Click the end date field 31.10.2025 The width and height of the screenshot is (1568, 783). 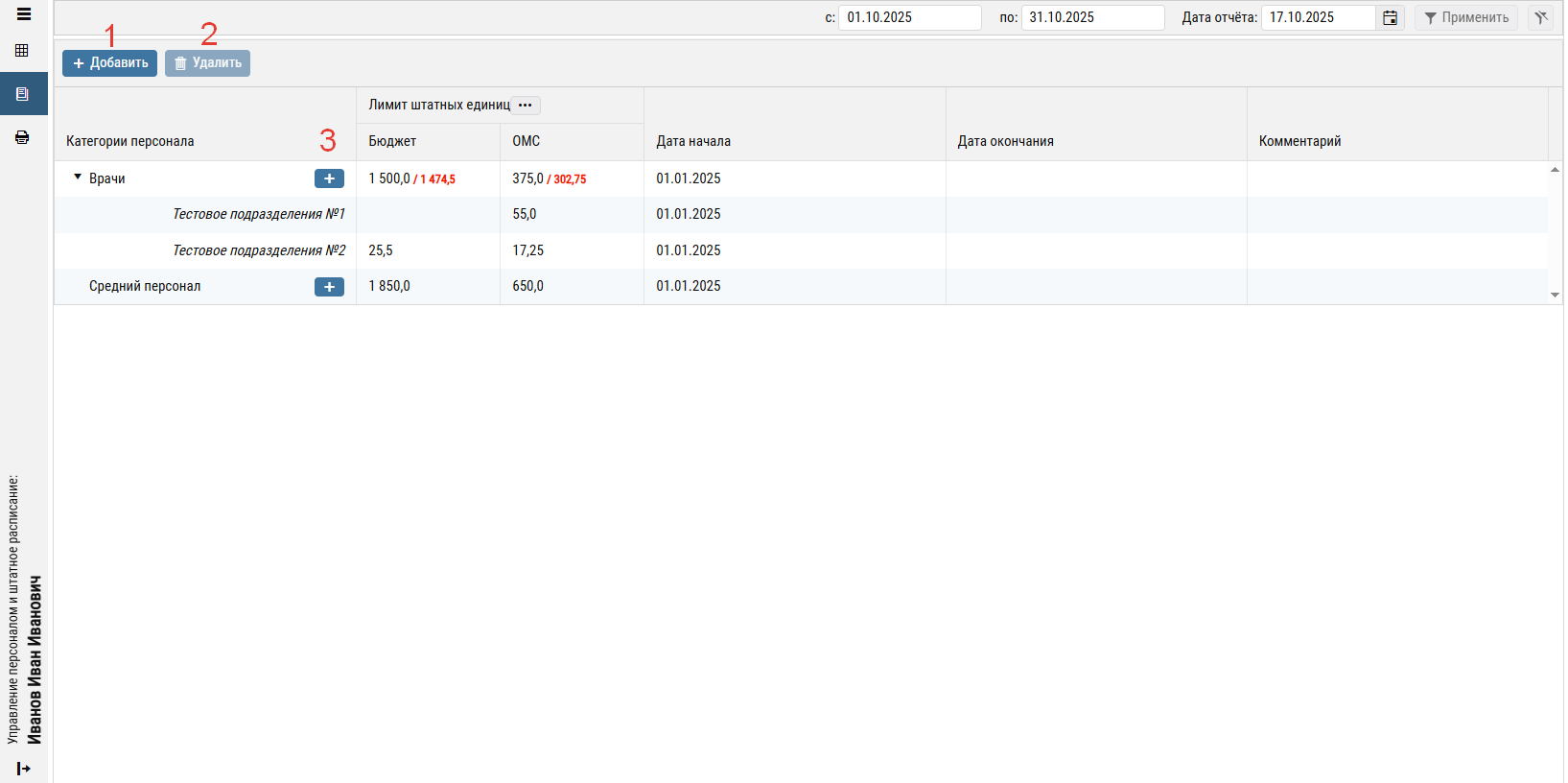coord(1091,18)
